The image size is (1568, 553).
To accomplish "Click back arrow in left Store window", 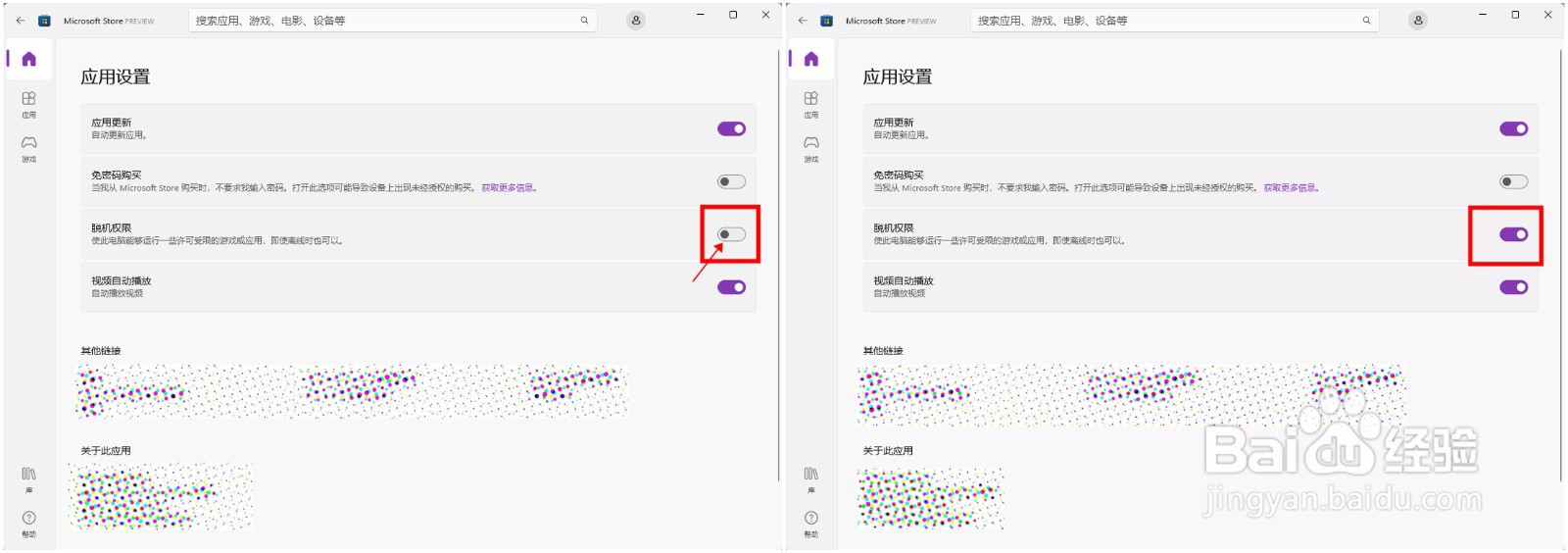I will click(20, 20).
